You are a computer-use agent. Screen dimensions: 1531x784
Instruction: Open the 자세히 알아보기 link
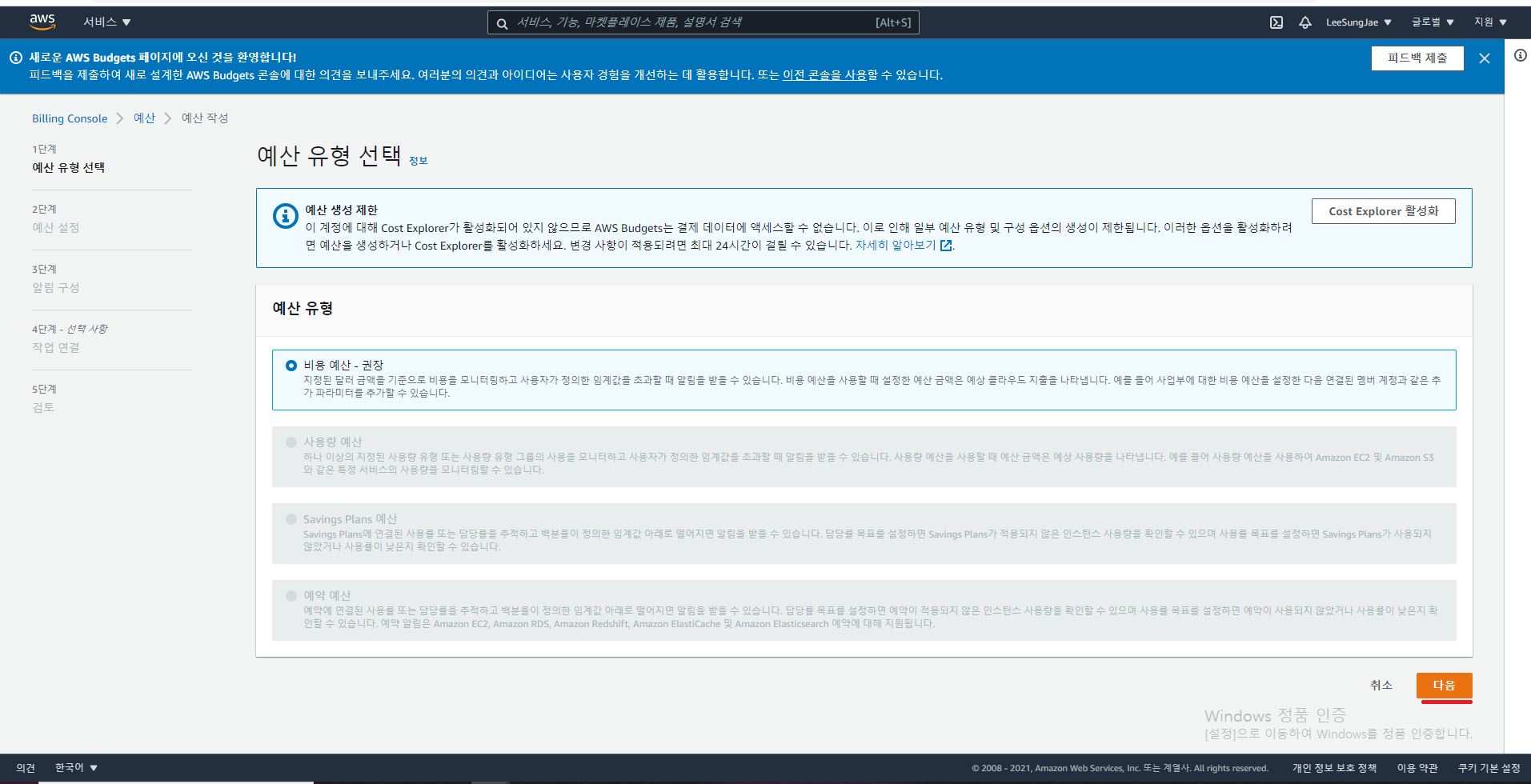click(x=896, y=246)
